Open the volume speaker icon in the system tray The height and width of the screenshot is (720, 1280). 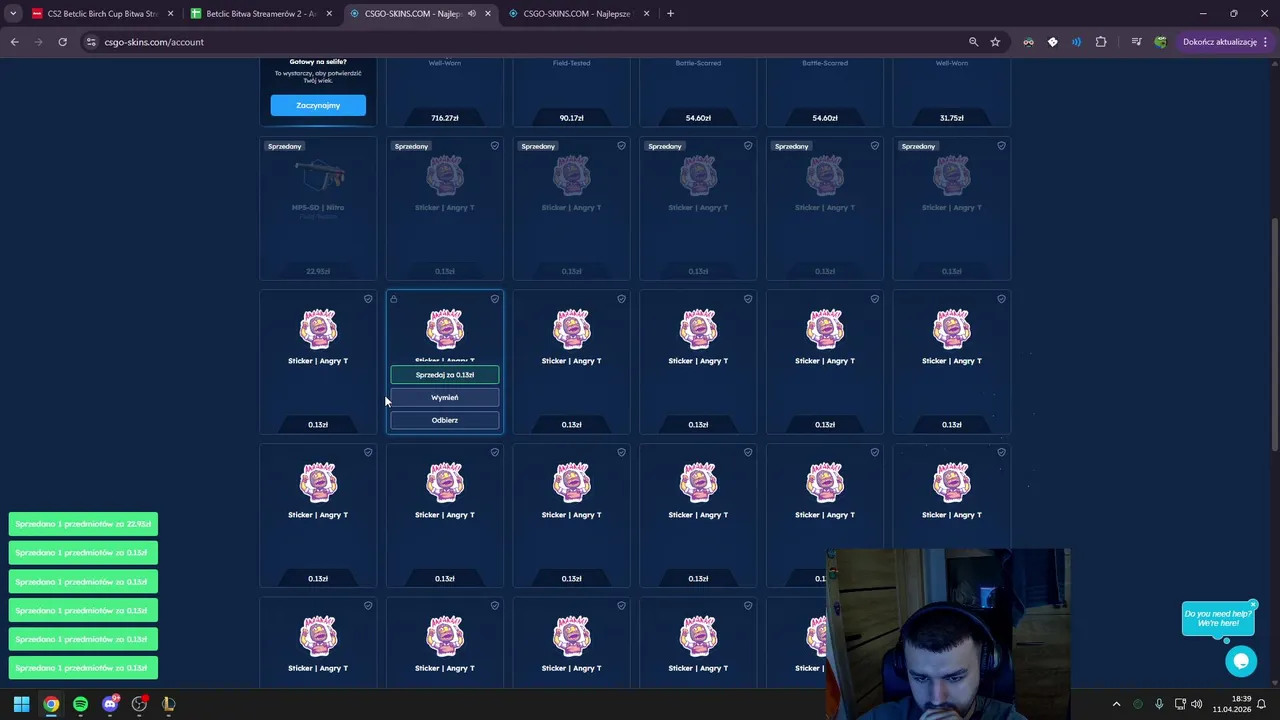click(1197, 704)
